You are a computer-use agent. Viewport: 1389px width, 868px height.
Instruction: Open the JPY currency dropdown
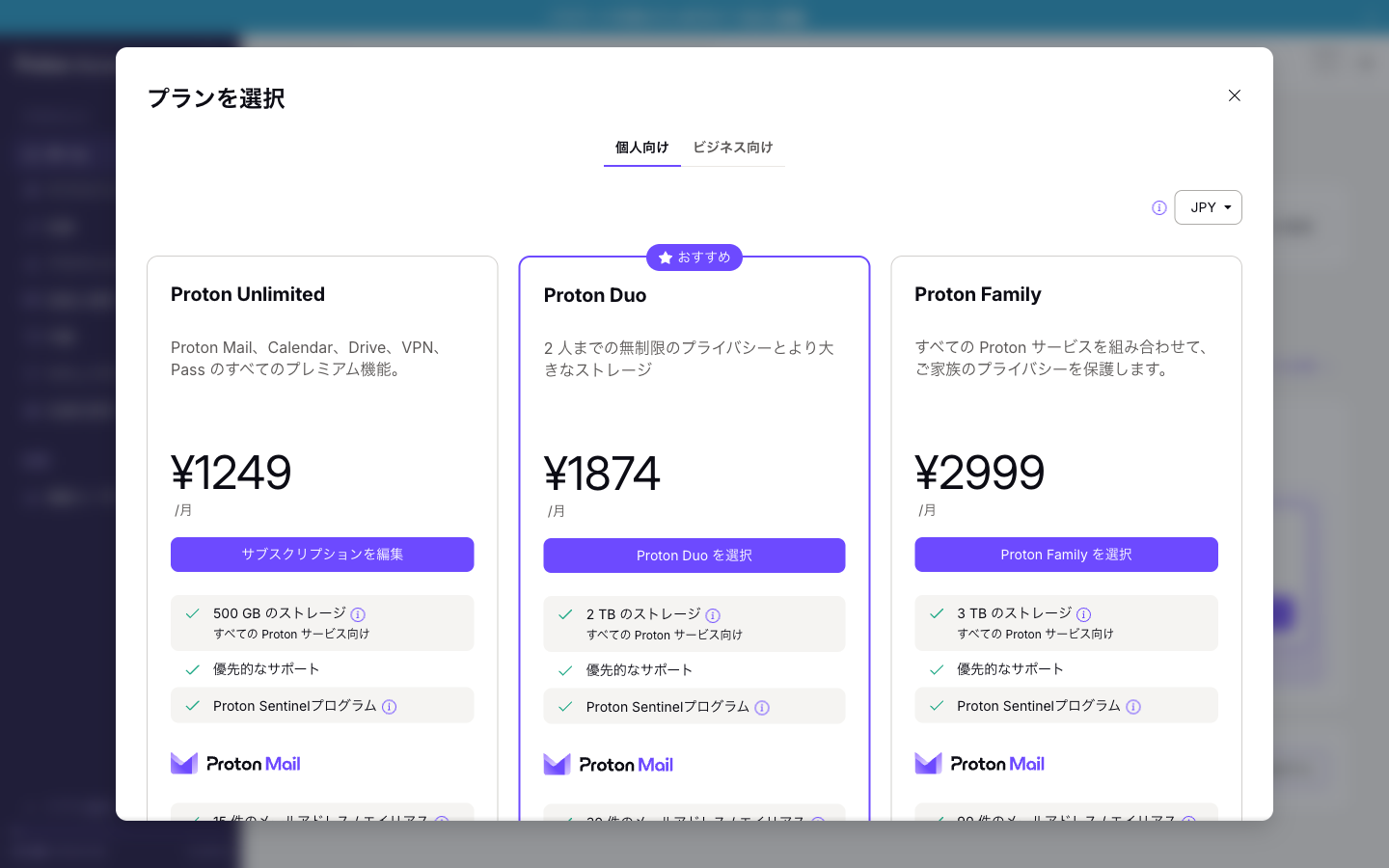click(1208, 207)
